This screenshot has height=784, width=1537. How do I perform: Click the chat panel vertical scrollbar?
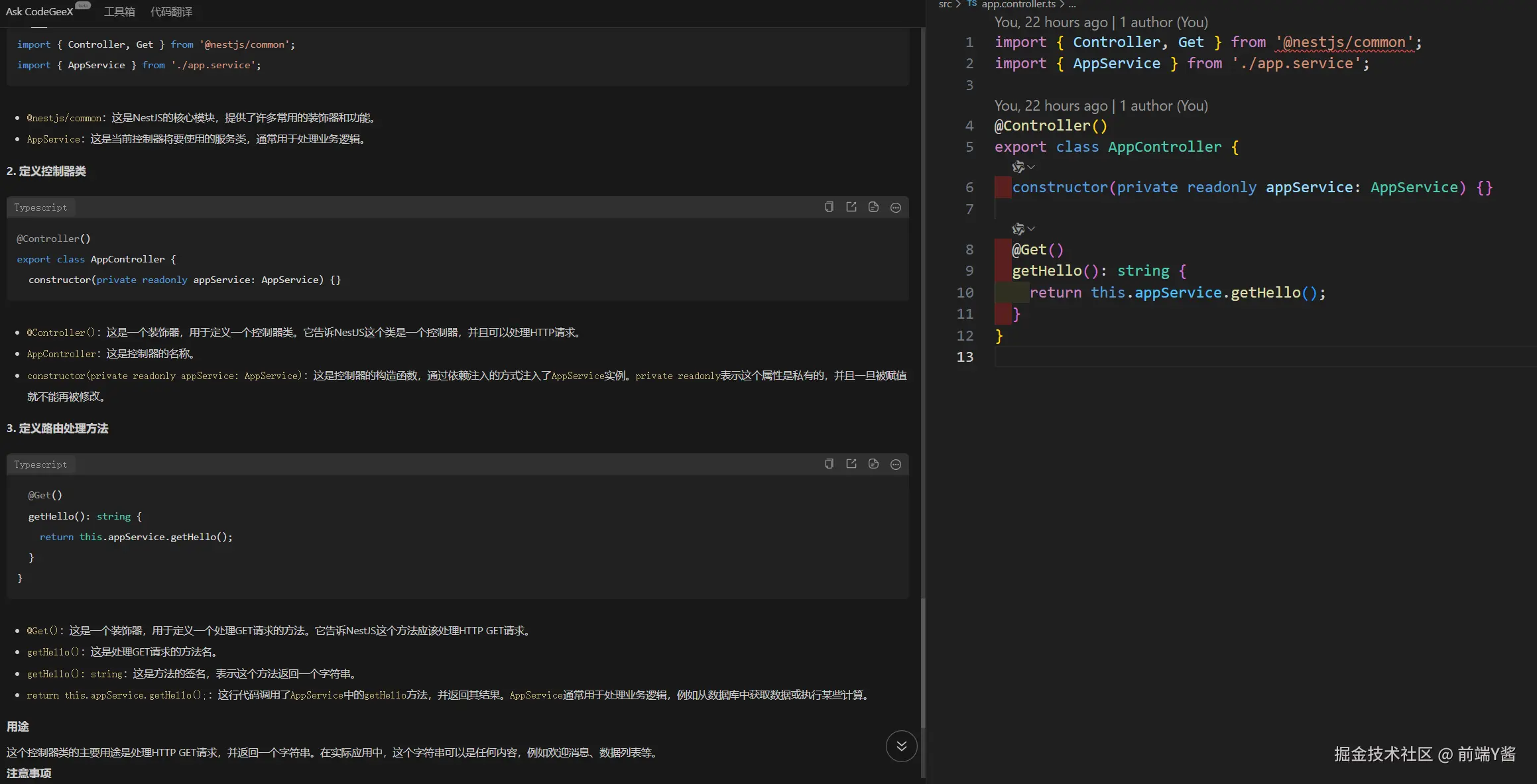923,663
